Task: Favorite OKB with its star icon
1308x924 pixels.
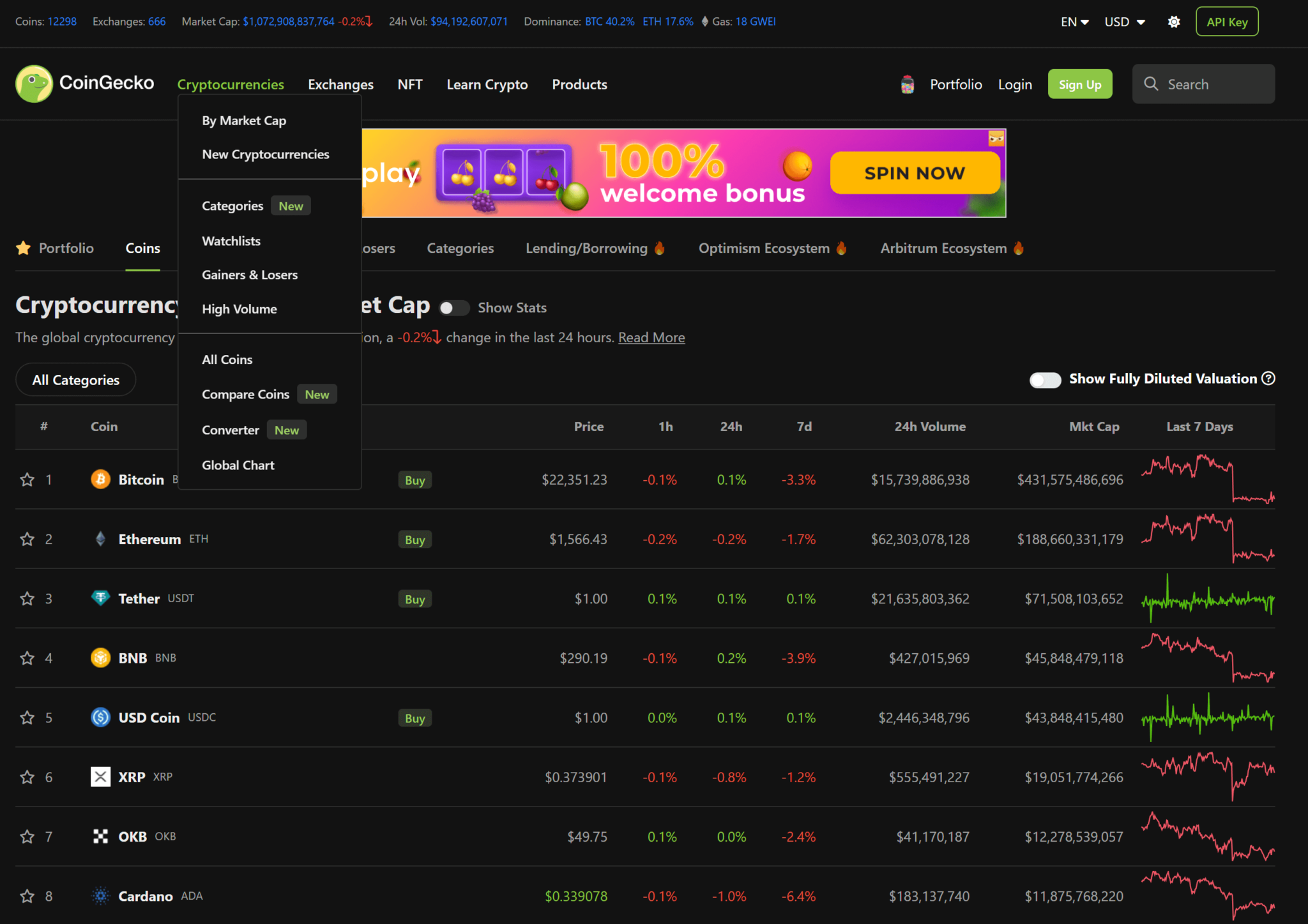Action: (27, 837)
